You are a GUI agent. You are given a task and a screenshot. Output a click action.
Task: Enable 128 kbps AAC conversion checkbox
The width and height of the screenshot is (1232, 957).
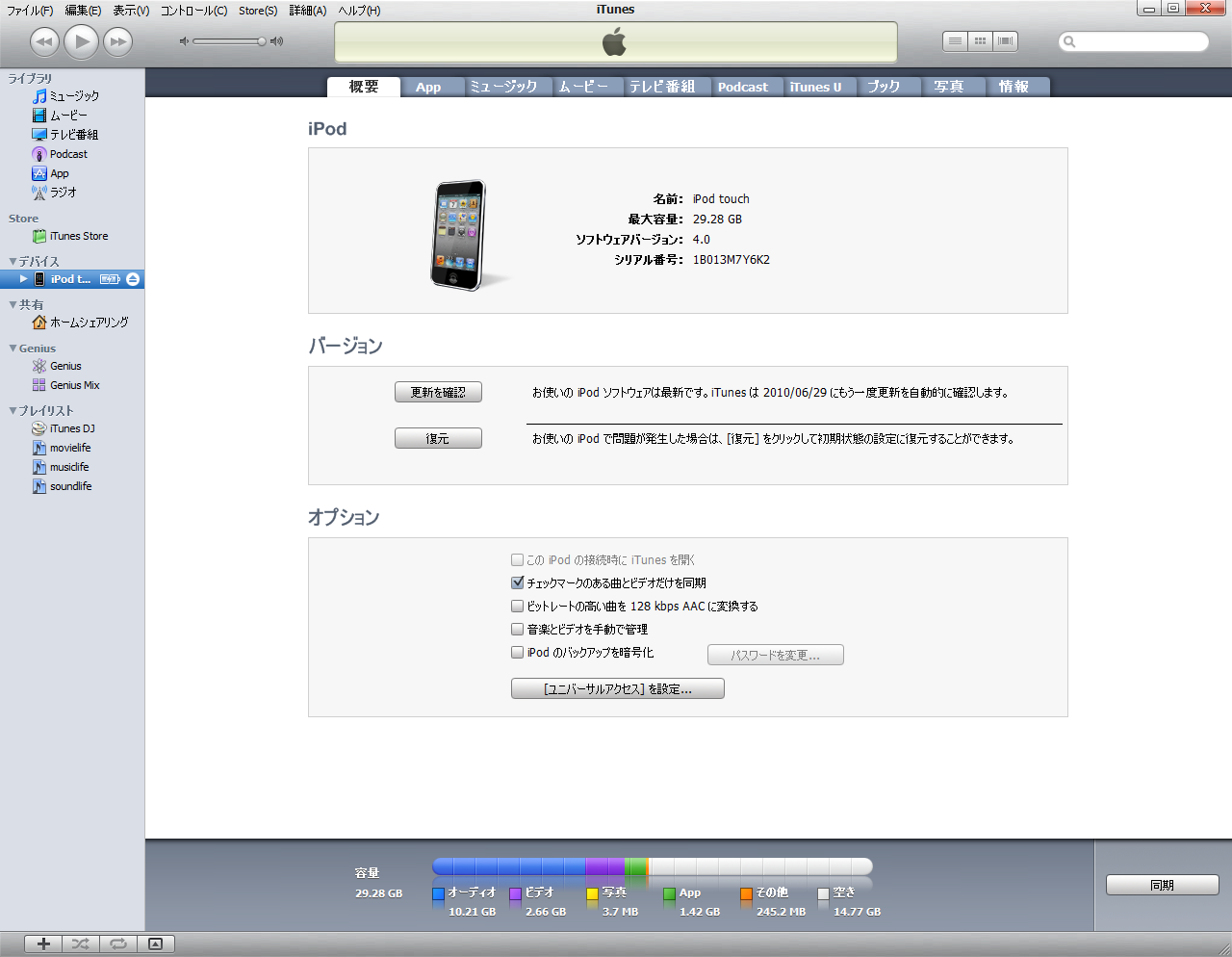point(518,606)
